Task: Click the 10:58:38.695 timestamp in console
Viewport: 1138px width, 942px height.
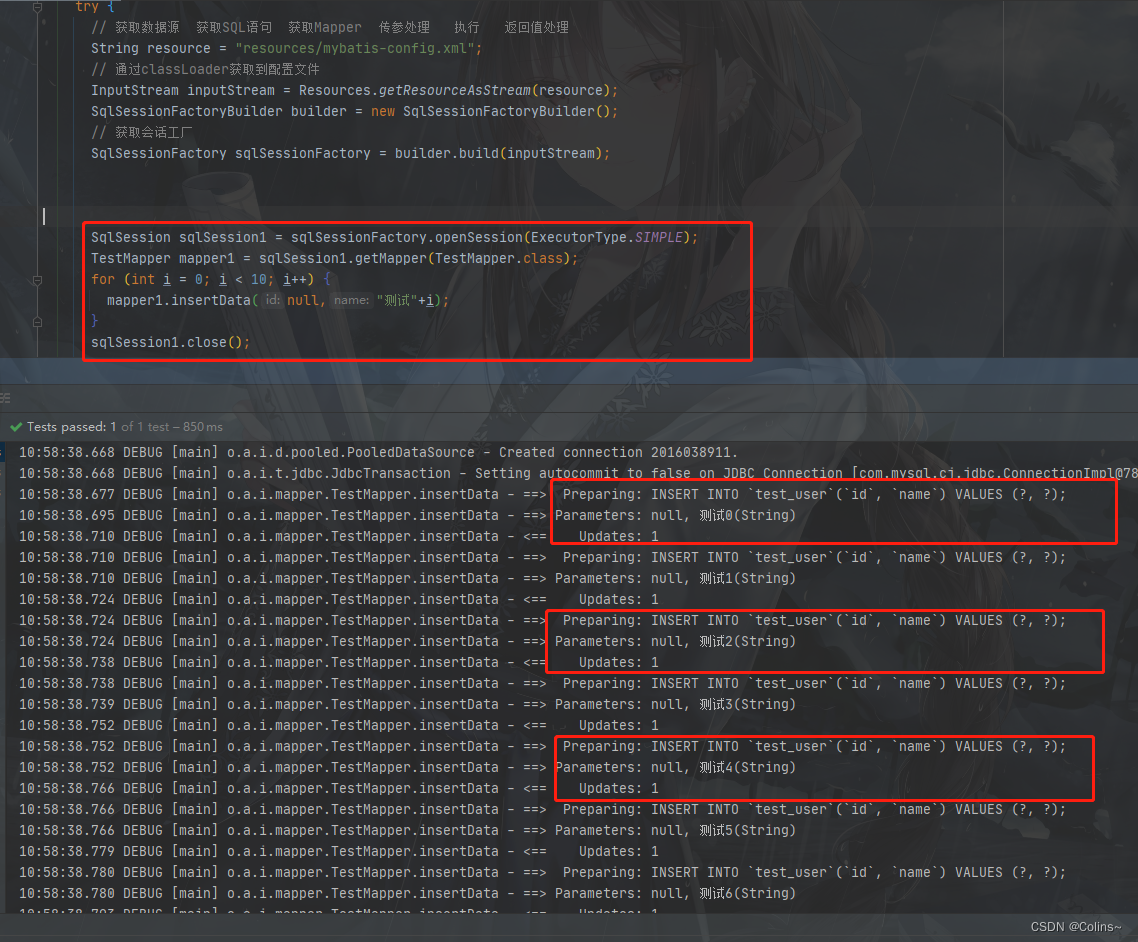Action: coord(67,516)
